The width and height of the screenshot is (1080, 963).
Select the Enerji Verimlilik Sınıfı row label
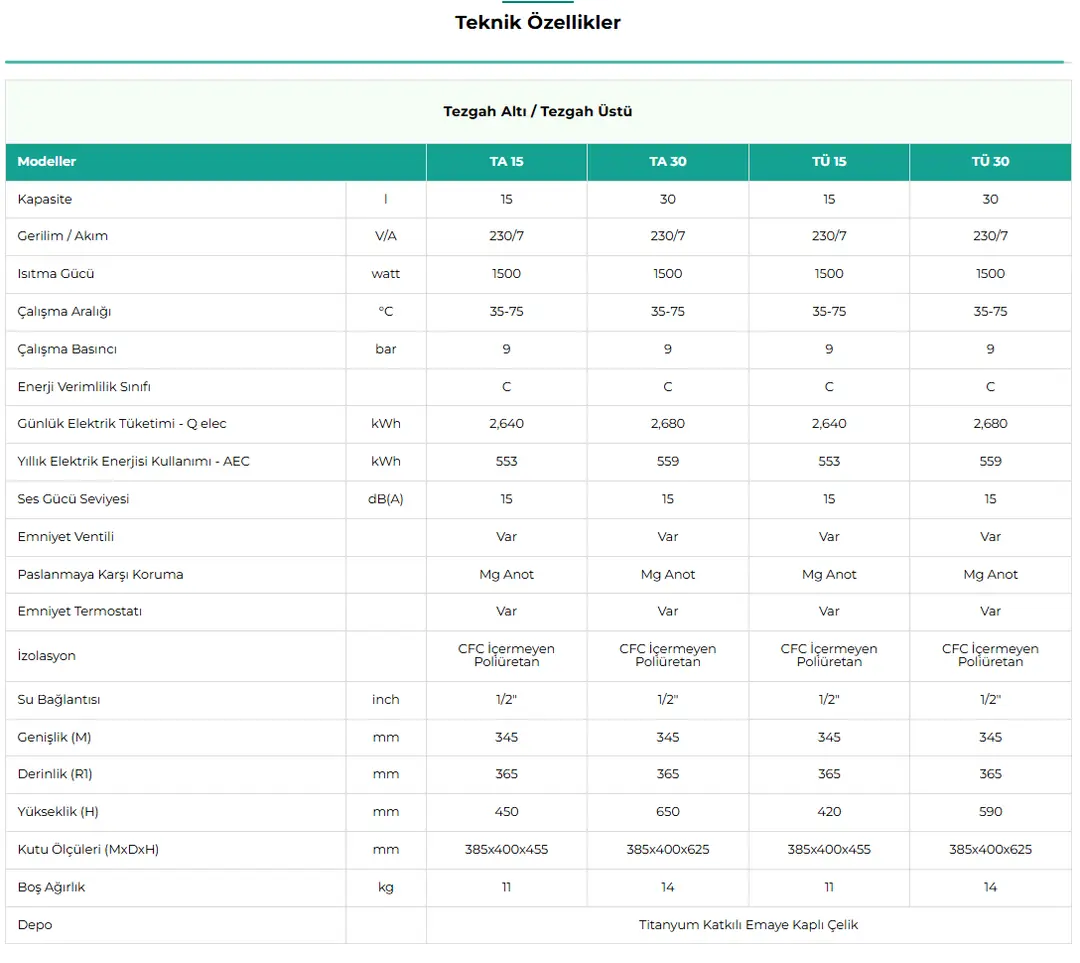click(84, 386)
